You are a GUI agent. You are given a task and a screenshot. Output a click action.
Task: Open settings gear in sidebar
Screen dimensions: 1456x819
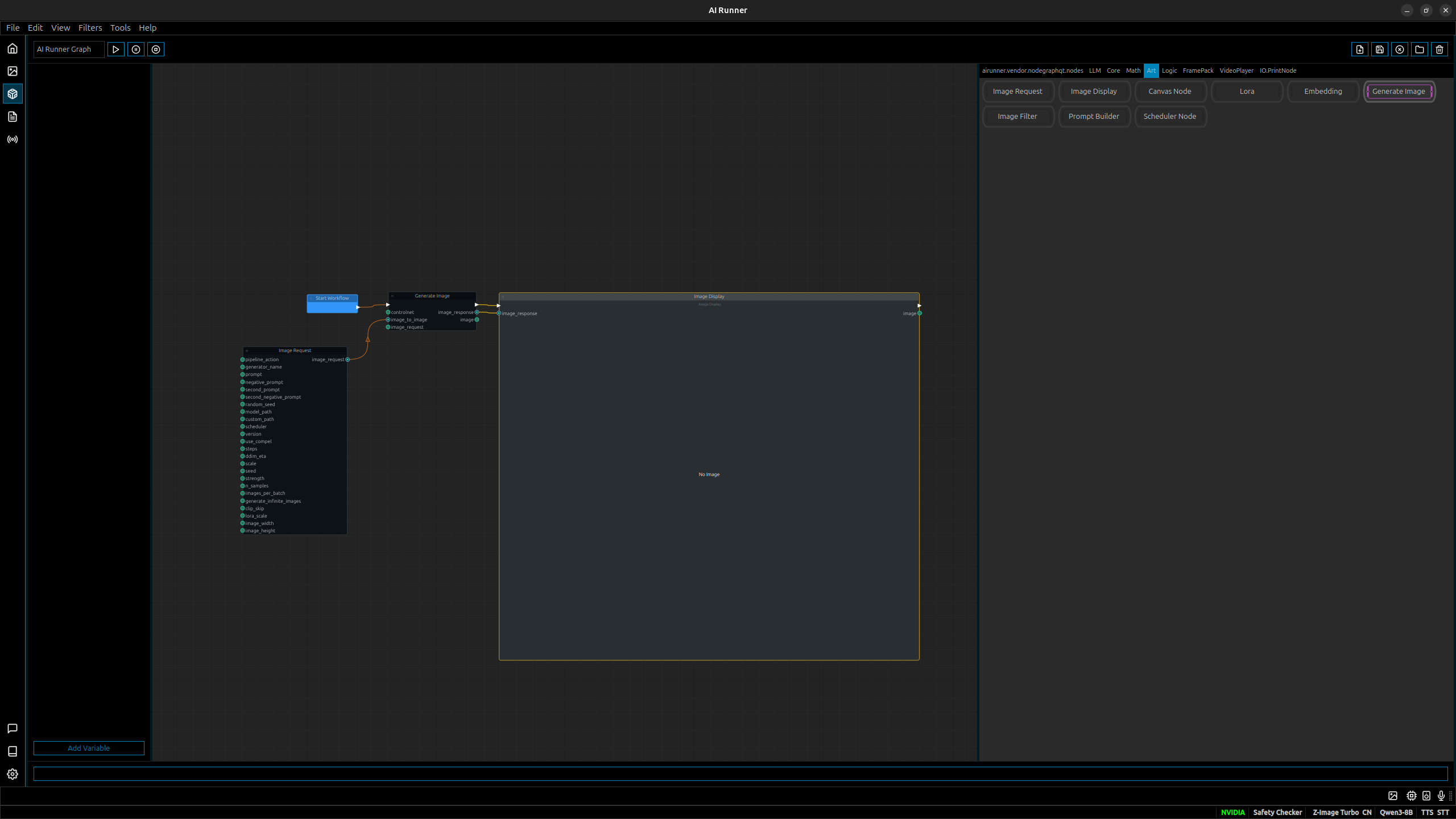13,773
